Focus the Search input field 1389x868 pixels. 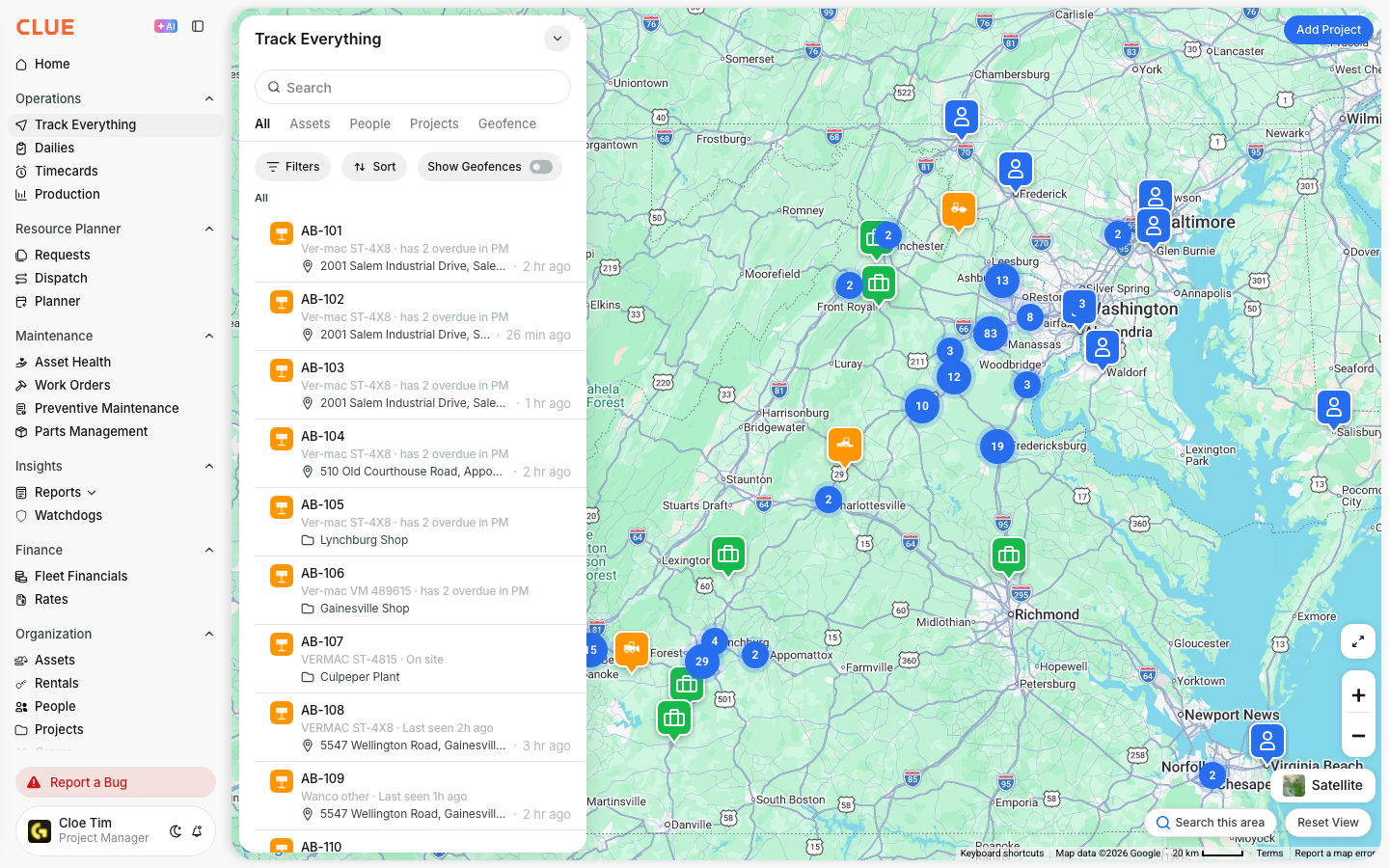pyautogui.click(x=413, y=87)
